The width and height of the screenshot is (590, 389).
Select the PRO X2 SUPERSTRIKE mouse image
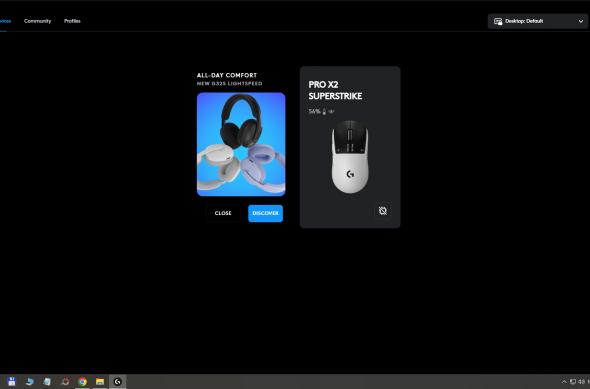click(x=350, y=157)
